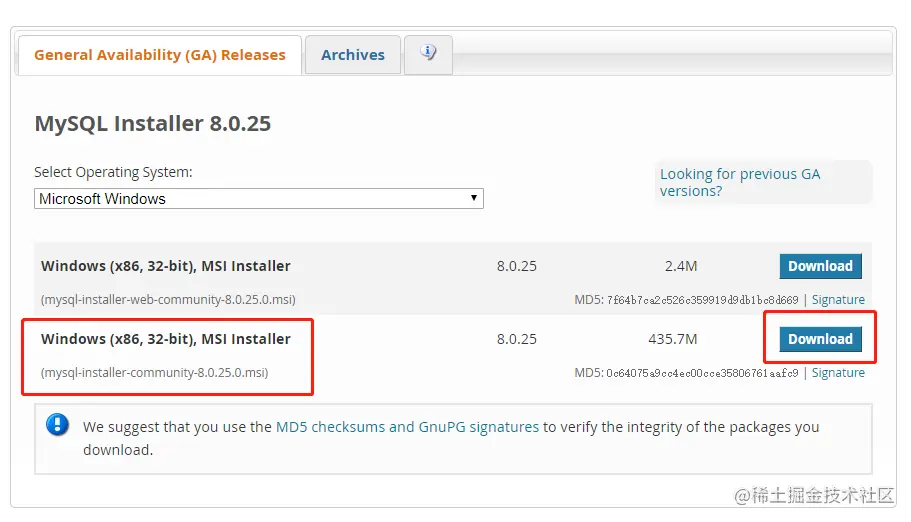Click MSI Installer title above mysql-installer-community filename
This screenshot has height=522, width=911.
click(x=166, y=339)
